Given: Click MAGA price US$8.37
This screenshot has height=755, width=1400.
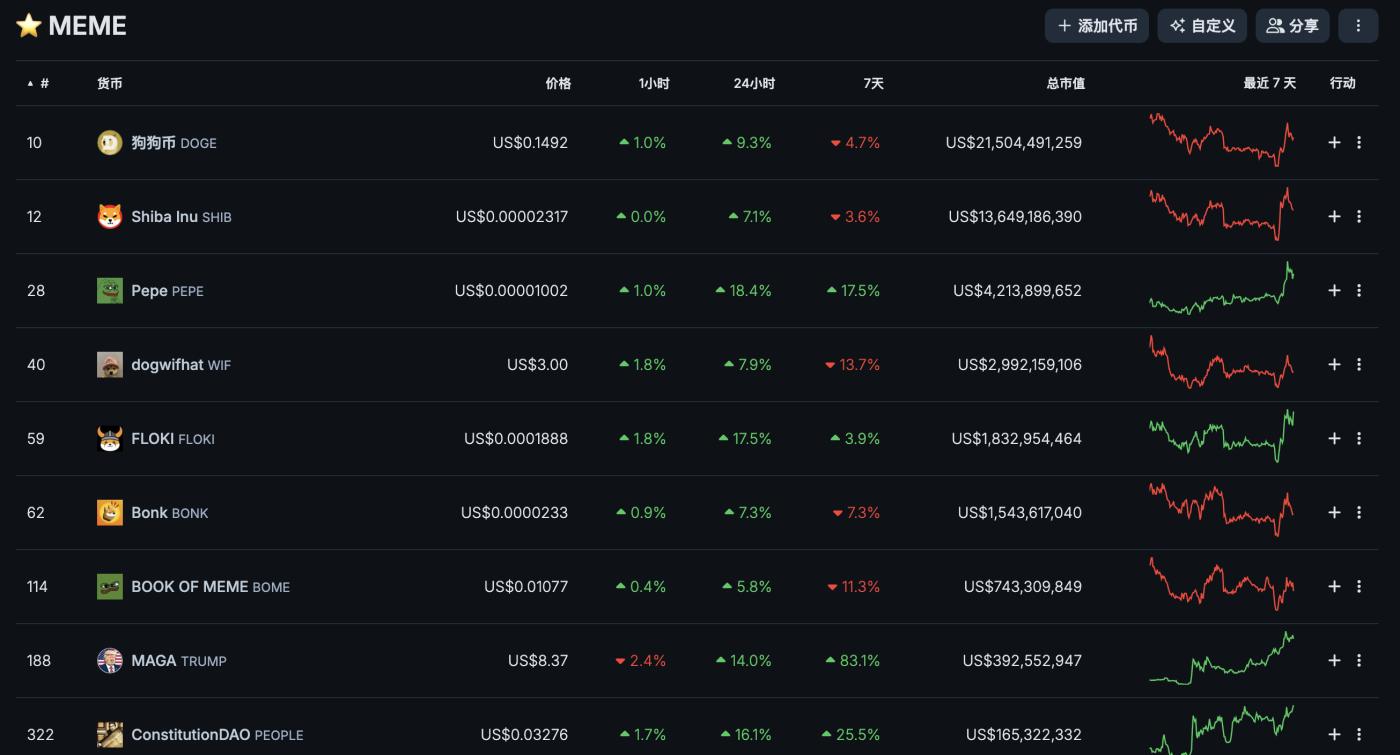Looking at the screenshot, I should point(538,661).
